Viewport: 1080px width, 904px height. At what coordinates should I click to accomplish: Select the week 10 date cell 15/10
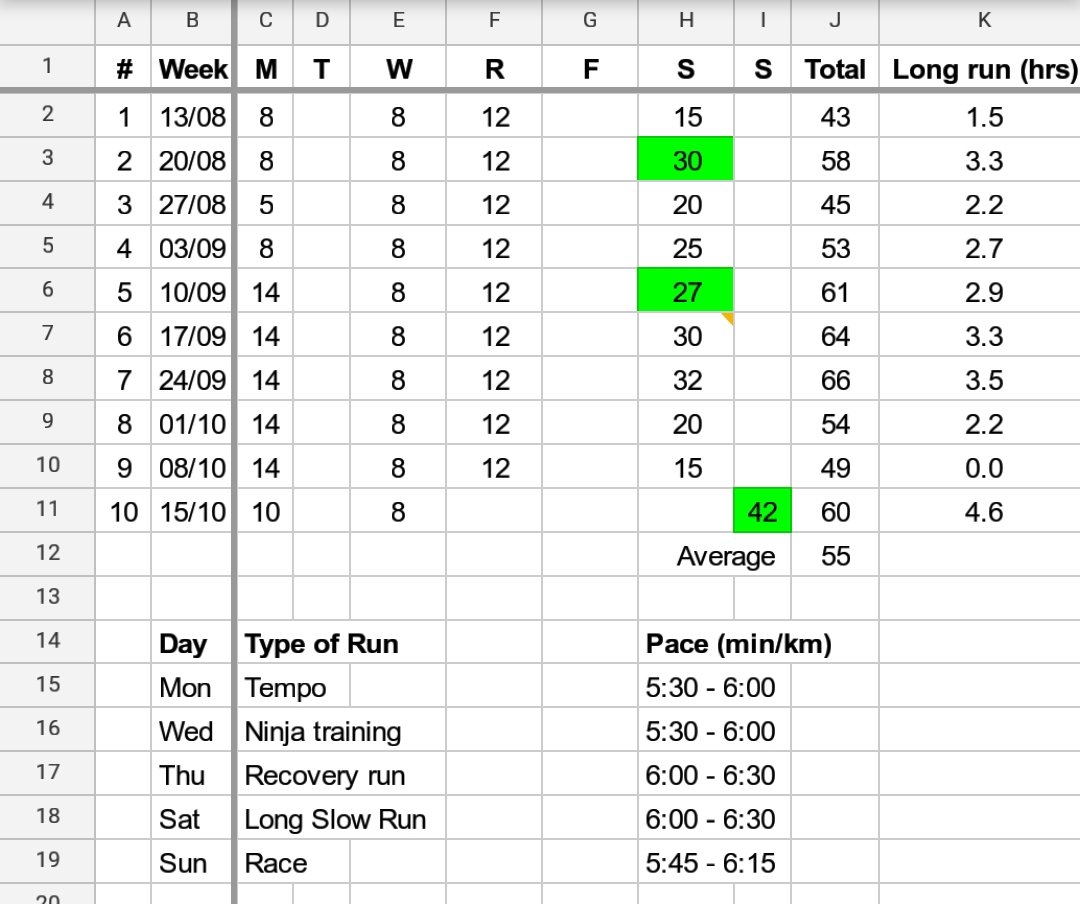[192, 511]
